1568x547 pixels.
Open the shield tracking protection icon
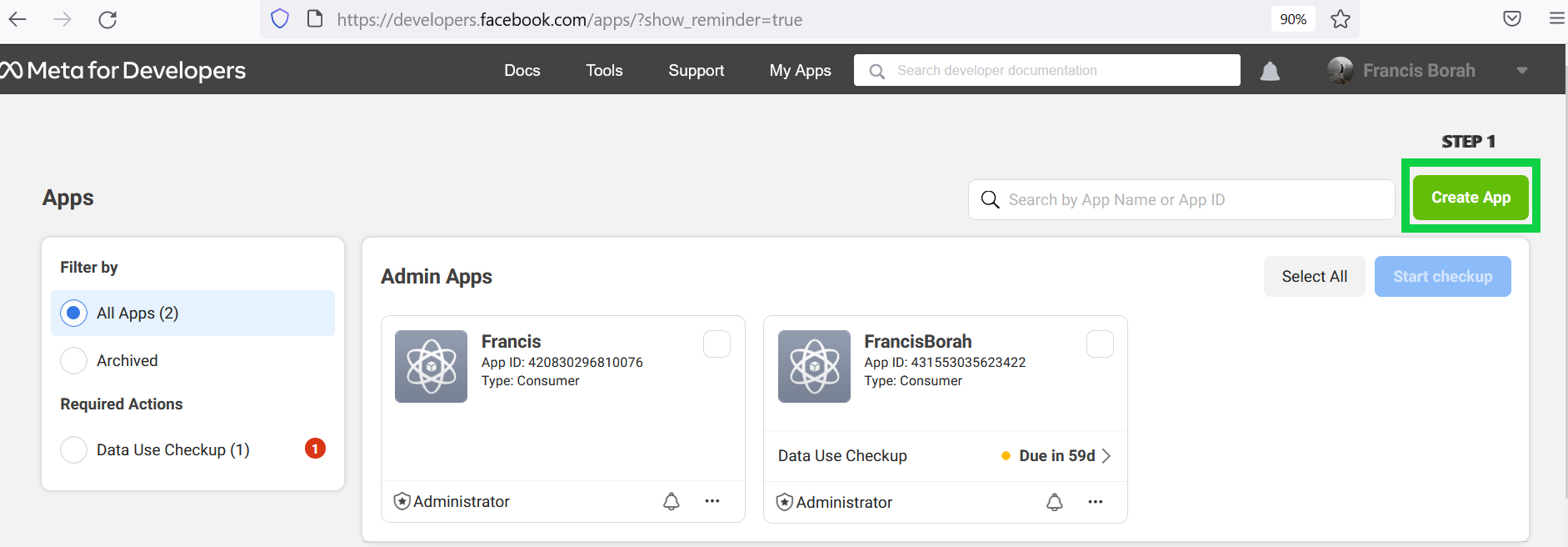280,19
